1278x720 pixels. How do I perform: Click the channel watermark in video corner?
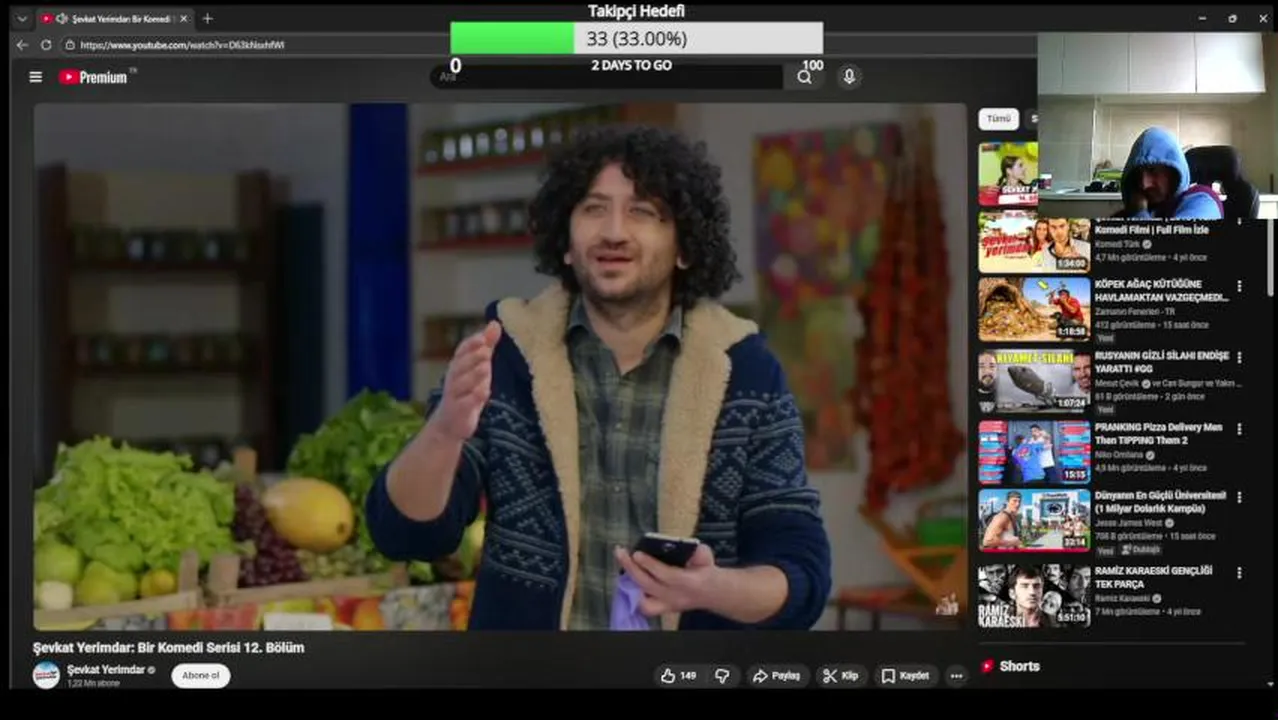[945, 603]
